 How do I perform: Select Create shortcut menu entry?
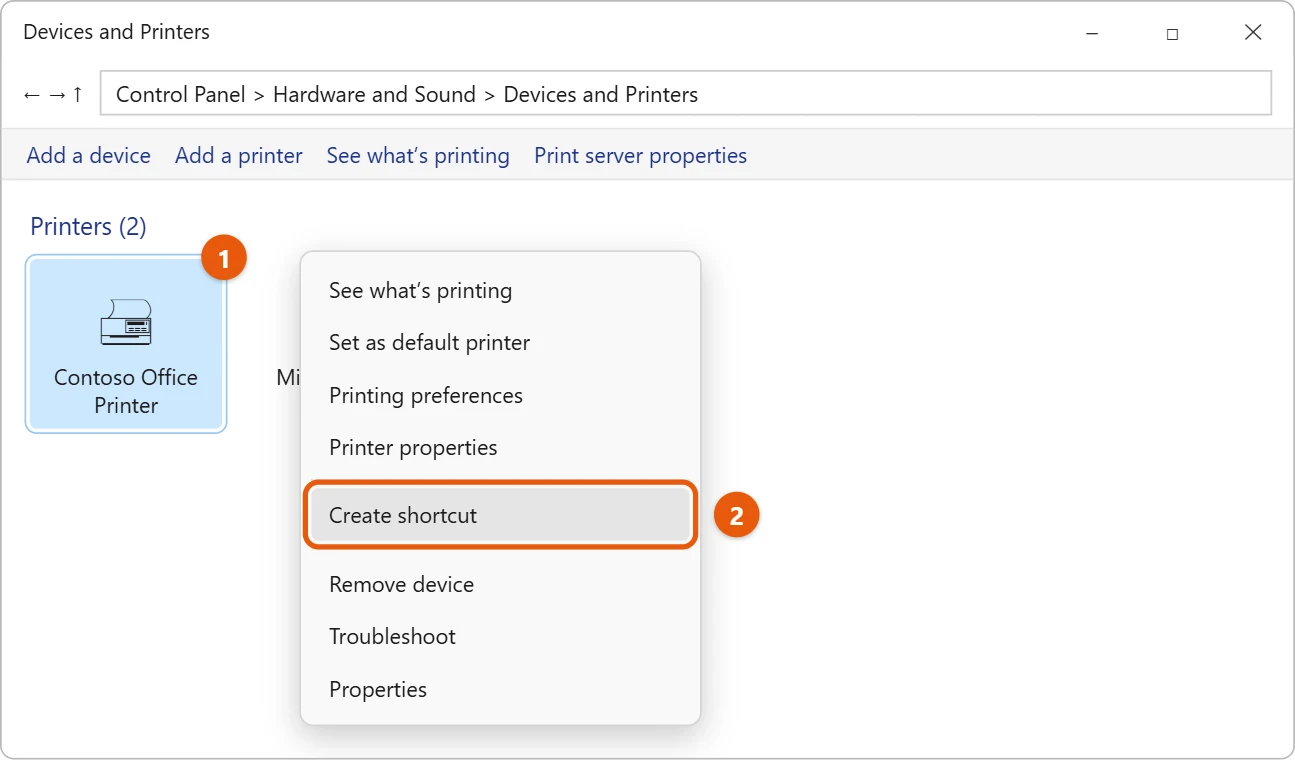(500, 516)
